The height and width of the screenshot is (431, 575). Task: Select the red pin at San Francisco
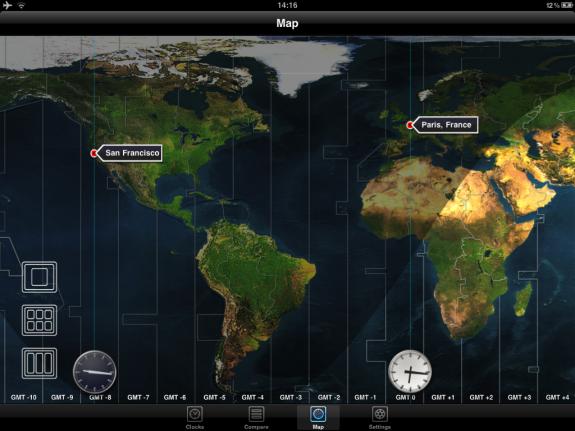point(94,153)
